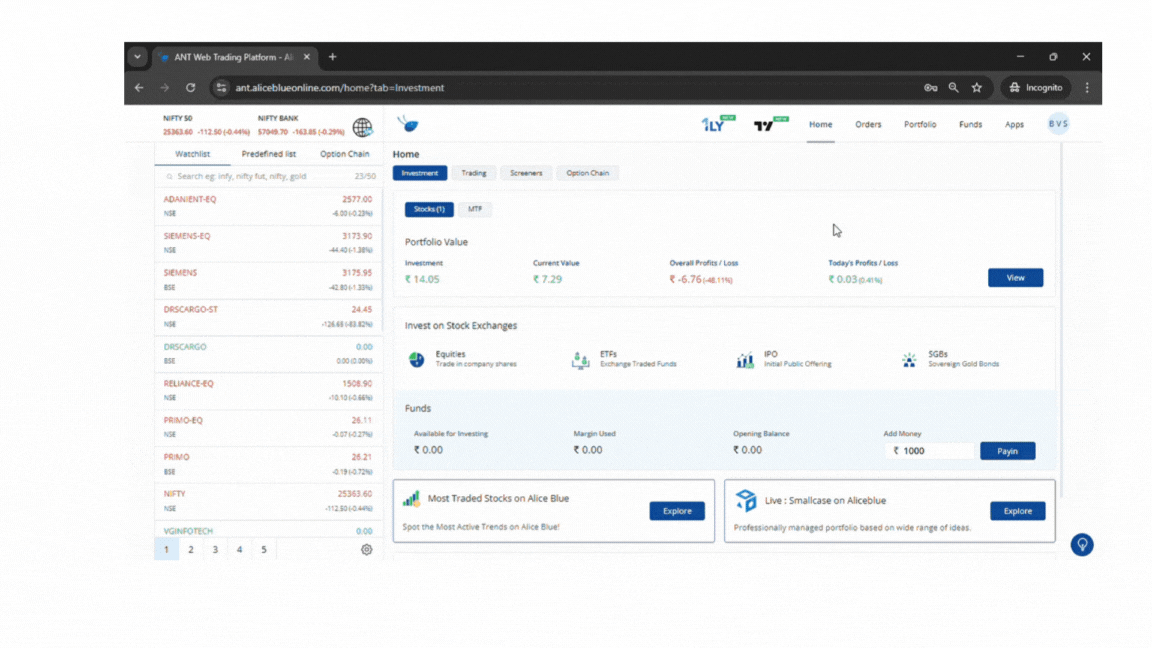Viewport: 1152px width, 648px height.
Task: Click the View portfolio button
Action: [1015, 278]
